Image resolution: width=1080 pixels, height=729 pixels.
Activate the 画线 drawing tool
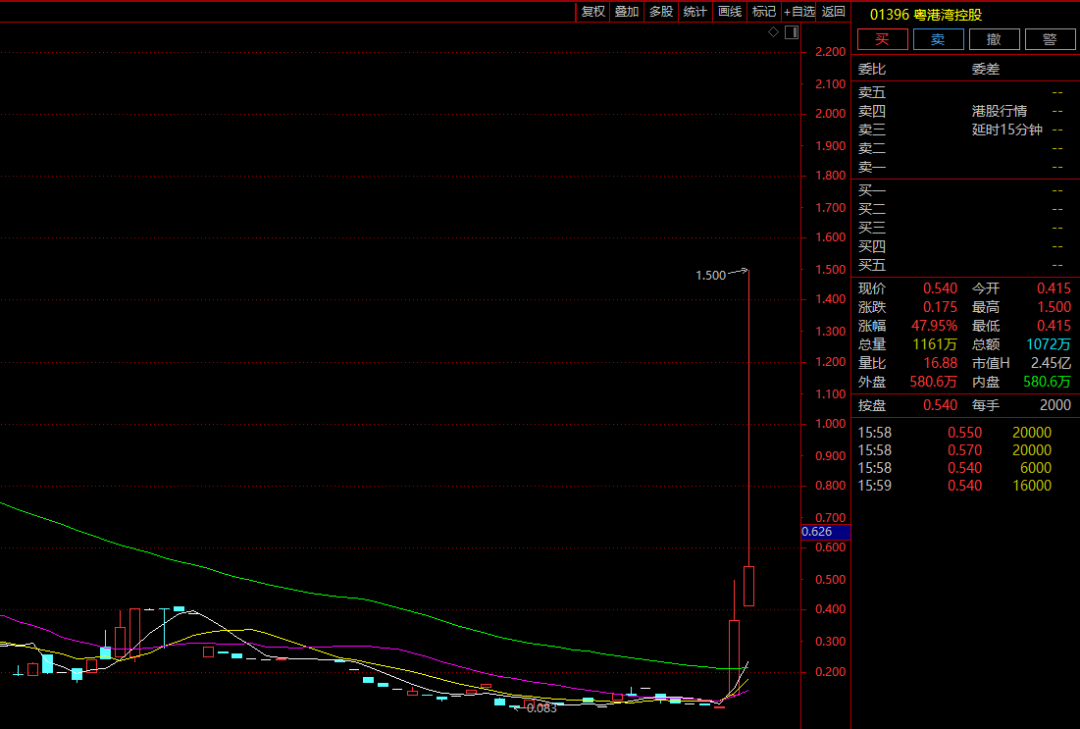tap(730, 12)
